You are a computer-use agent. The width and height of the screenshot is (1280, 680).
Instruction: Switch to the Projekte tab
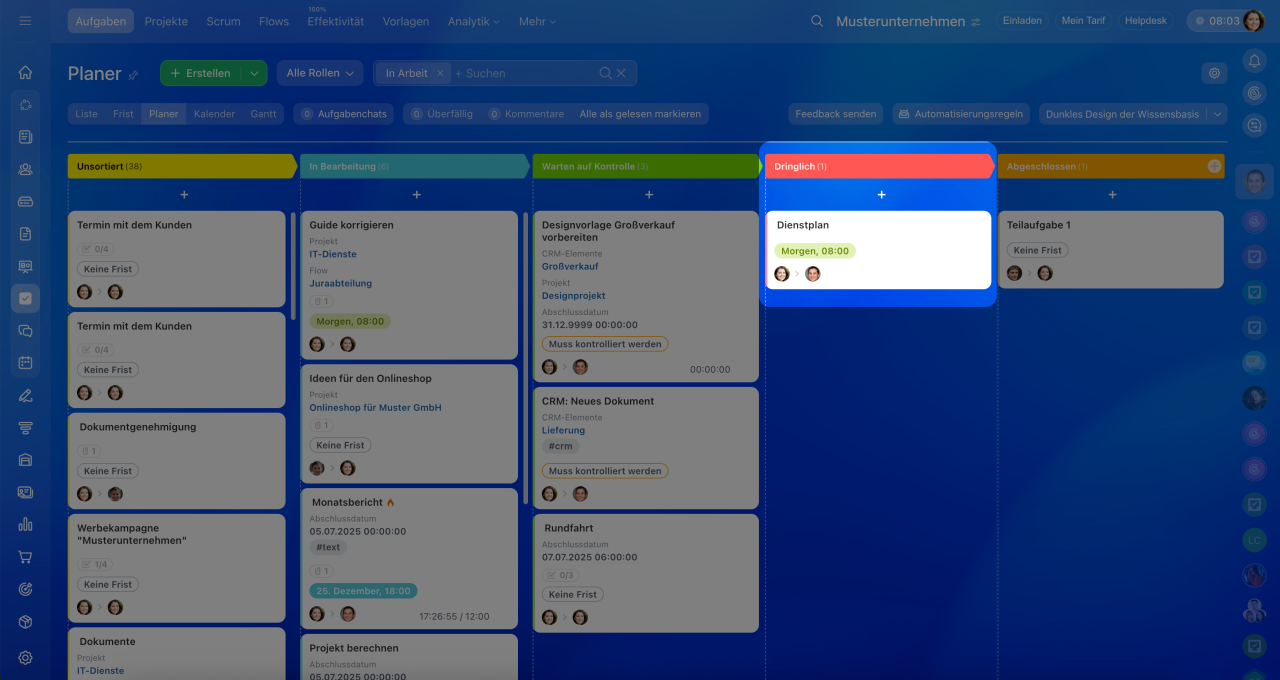(x=166, y=21)
